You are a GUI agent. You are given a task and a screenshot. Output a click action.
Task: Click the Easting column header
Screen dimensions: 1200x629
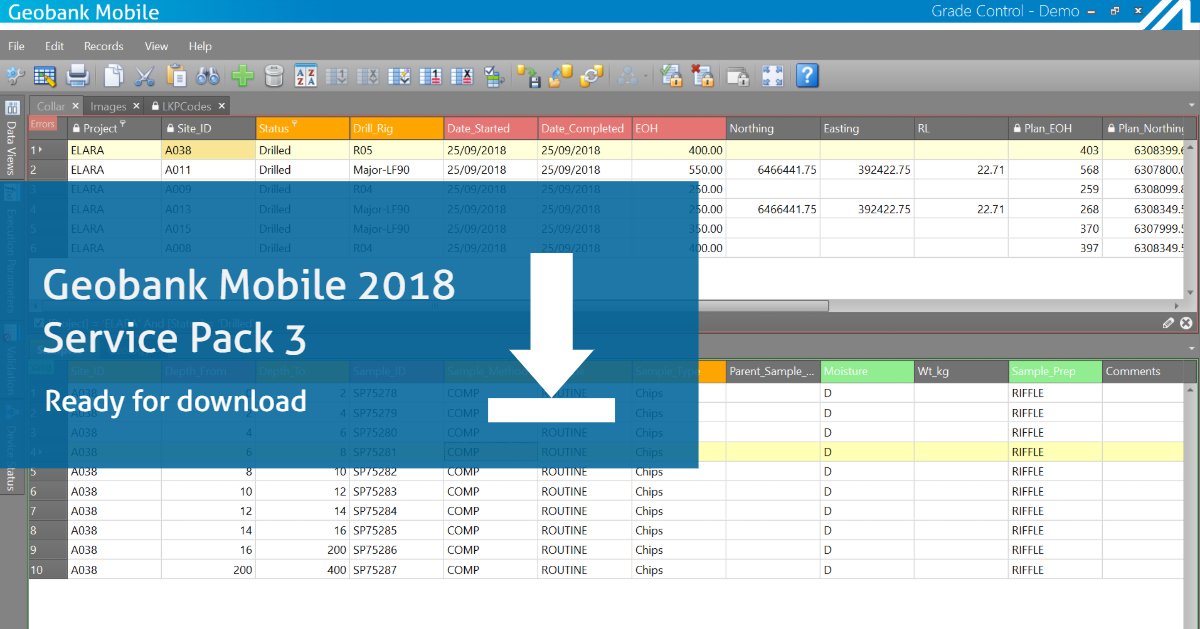coord(866,128)
